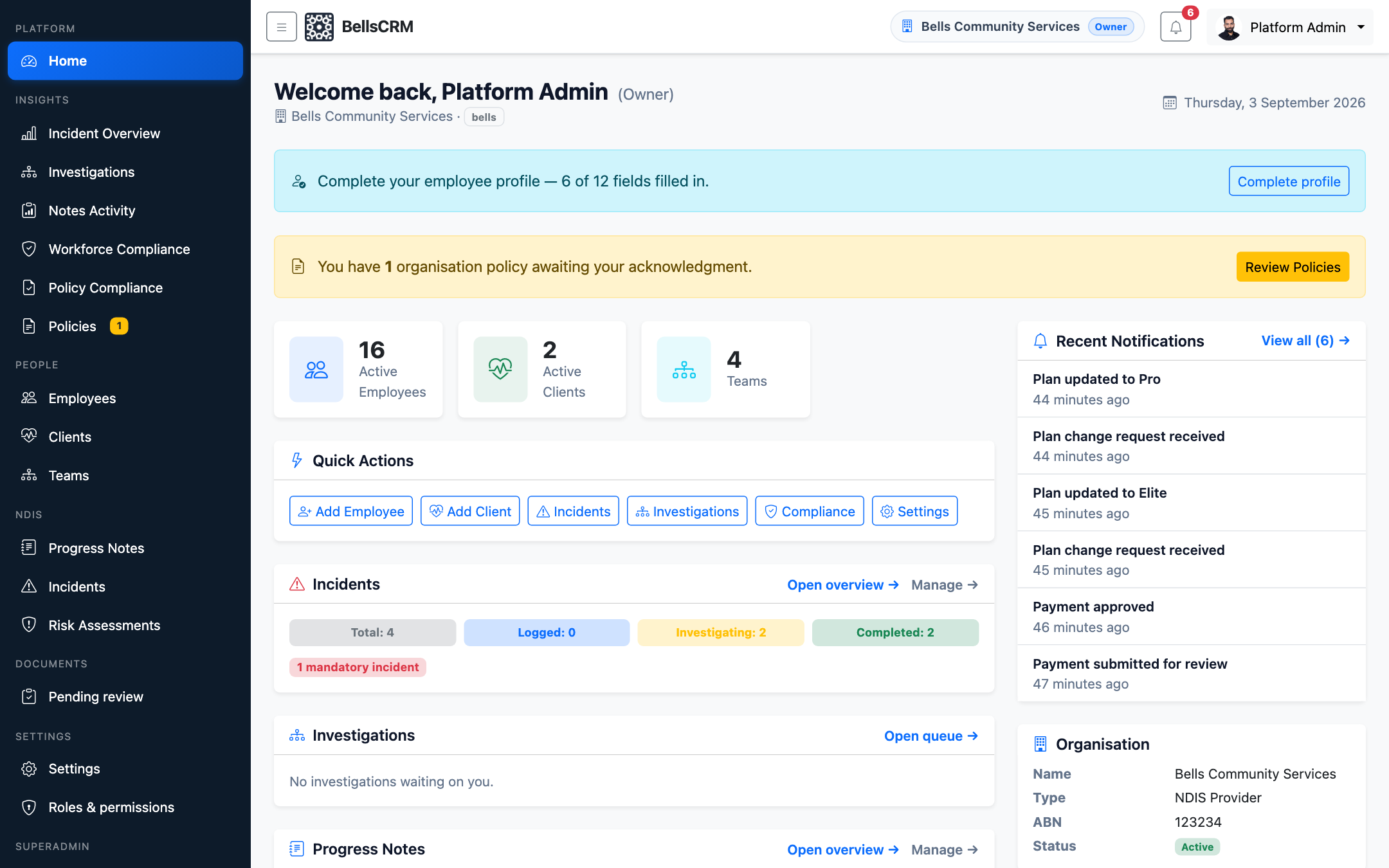Click the Active Employees card icon
The height and width of the screenshot is (868, 1389).
point(316,370)
